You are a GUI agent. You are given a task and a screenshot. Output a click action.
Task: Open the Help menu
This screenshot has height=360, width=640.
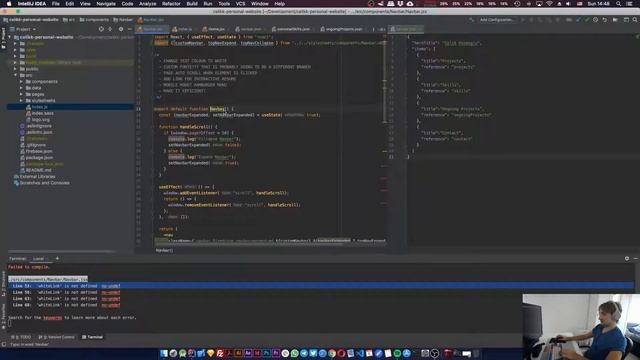click(280, 4)
